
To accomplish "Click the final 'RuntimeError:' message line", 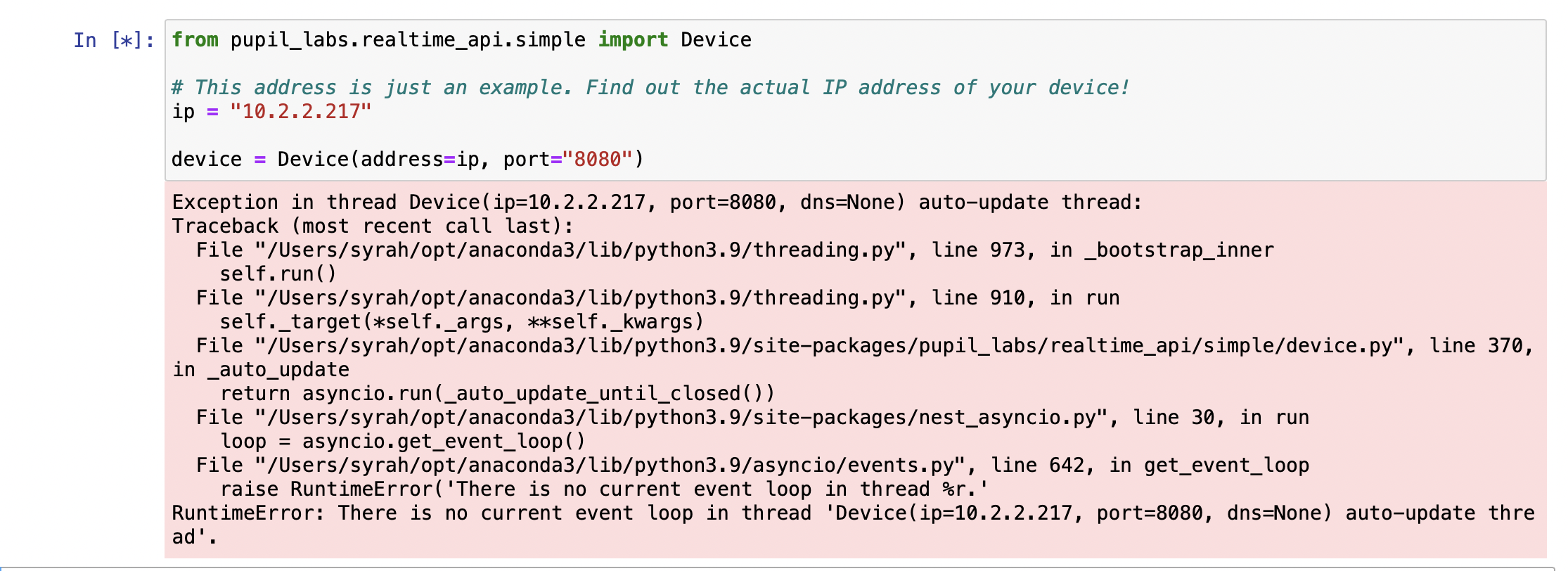I will (x=854, y=525).
